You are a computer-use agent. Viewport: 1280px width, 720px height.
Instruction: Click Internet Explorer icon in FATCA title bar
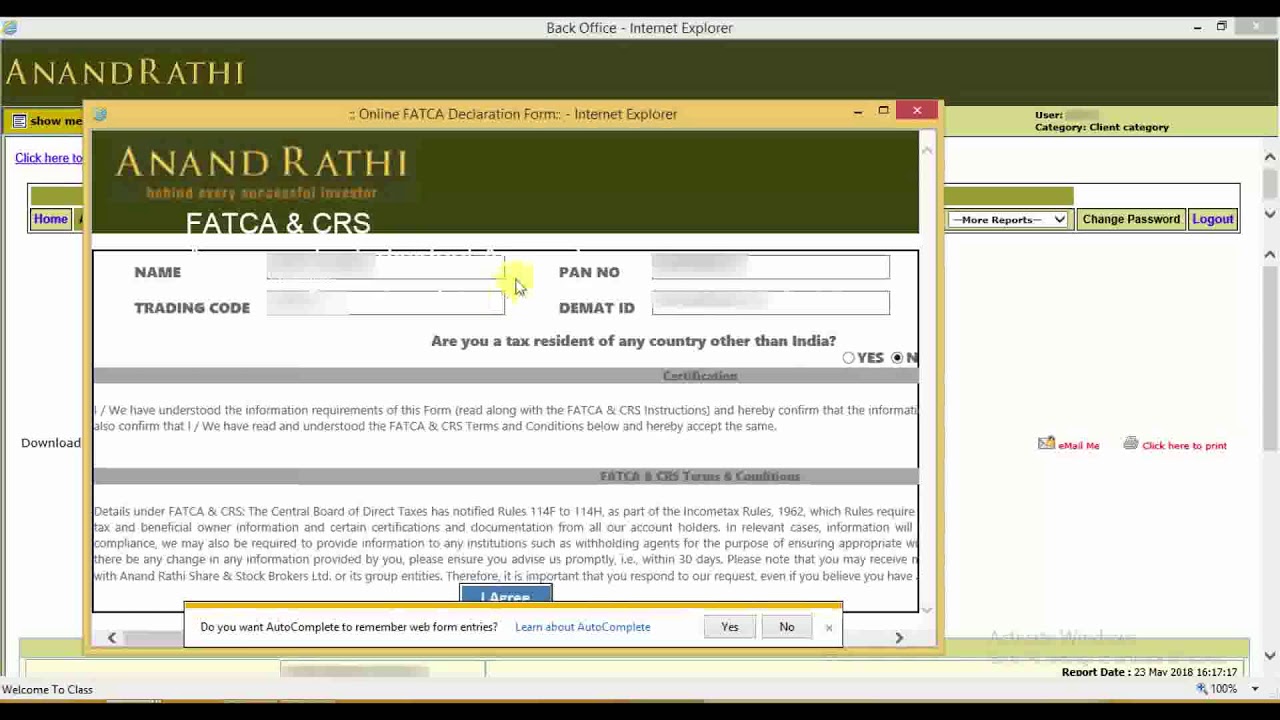(x=100, y=115)
